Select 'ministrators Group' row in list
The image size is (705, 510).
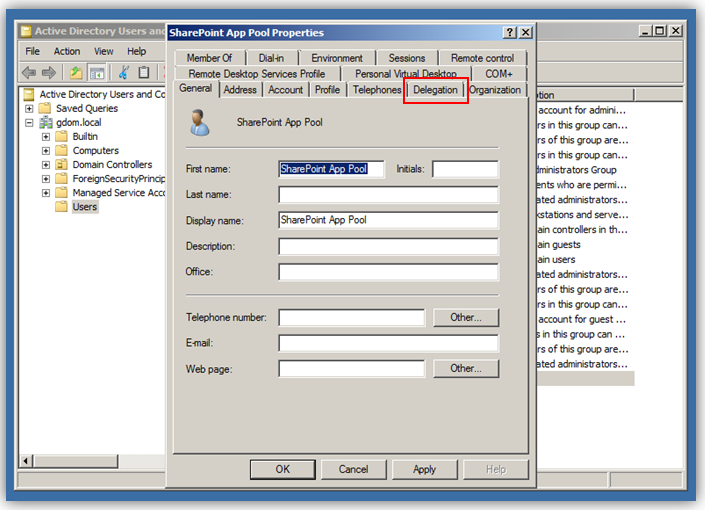coord(577,170)
